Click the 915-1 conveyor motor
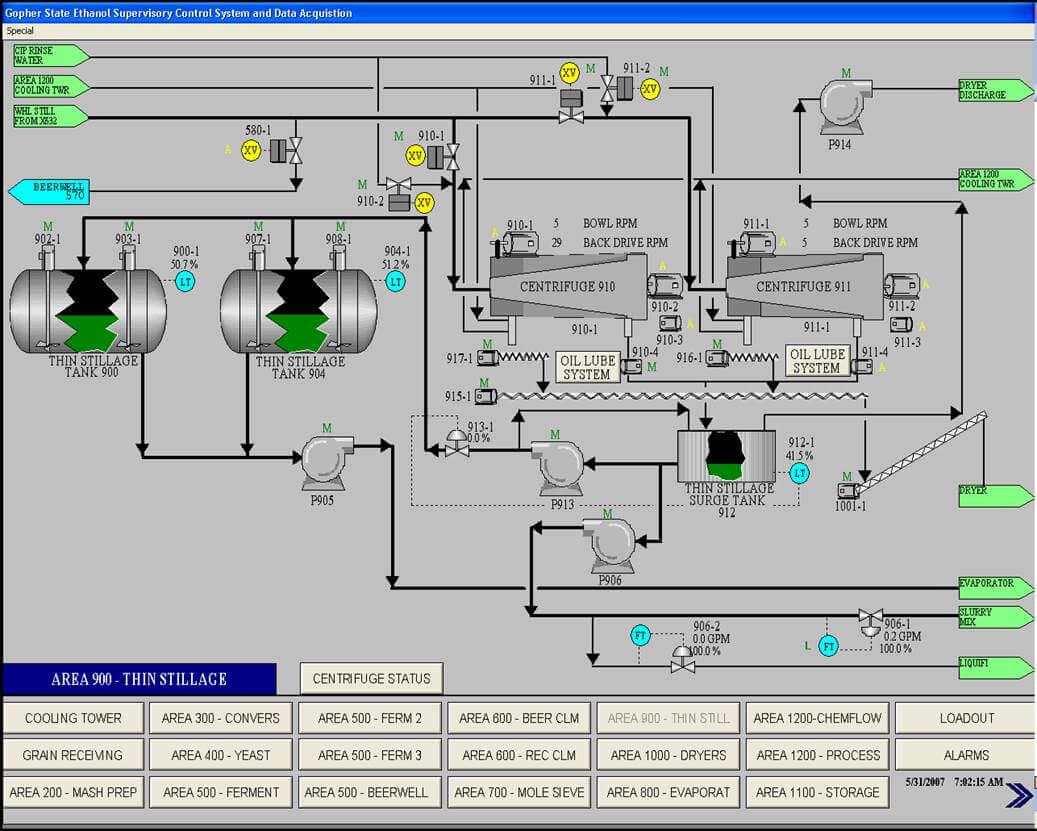Screen dimensions: 1037x831 coord(485,396)
